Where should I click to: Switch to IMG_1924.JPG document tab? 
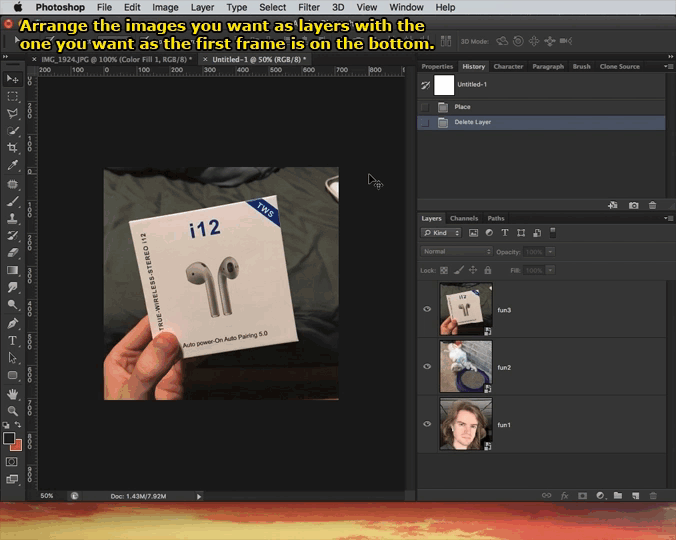point(116,59)
